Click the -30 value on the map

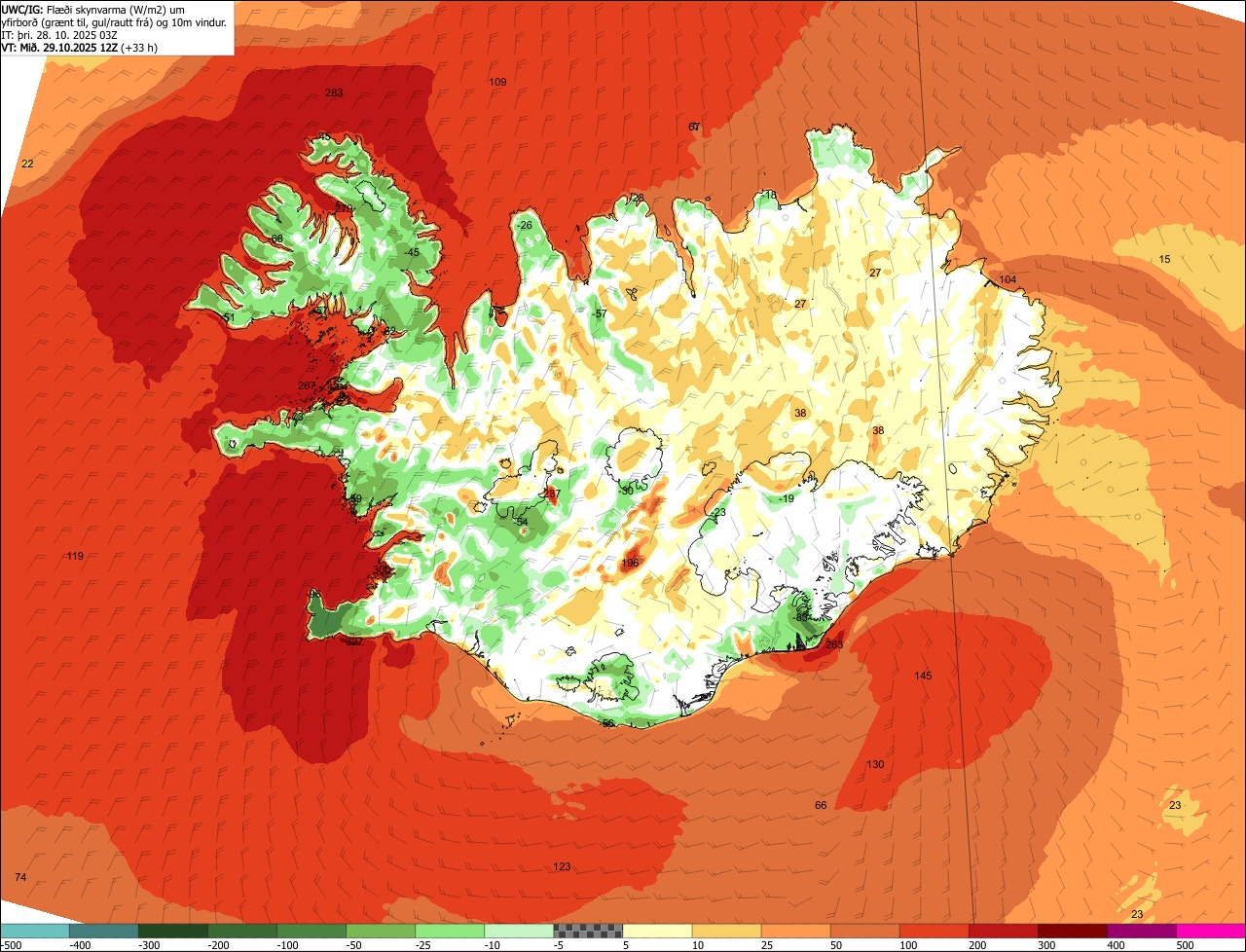(626, 491)
